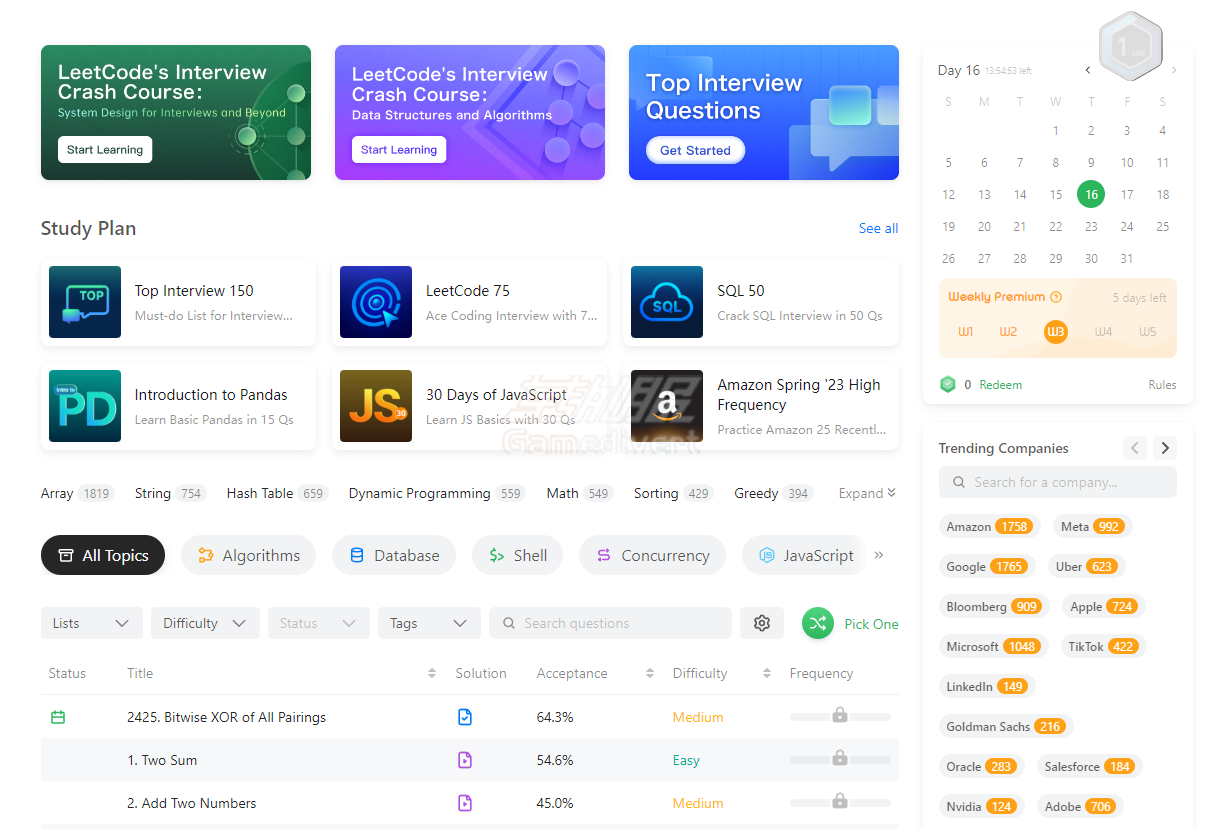Select the JavaScript topic tab
Screen dimensions: 1205x829
coord(804,555)
